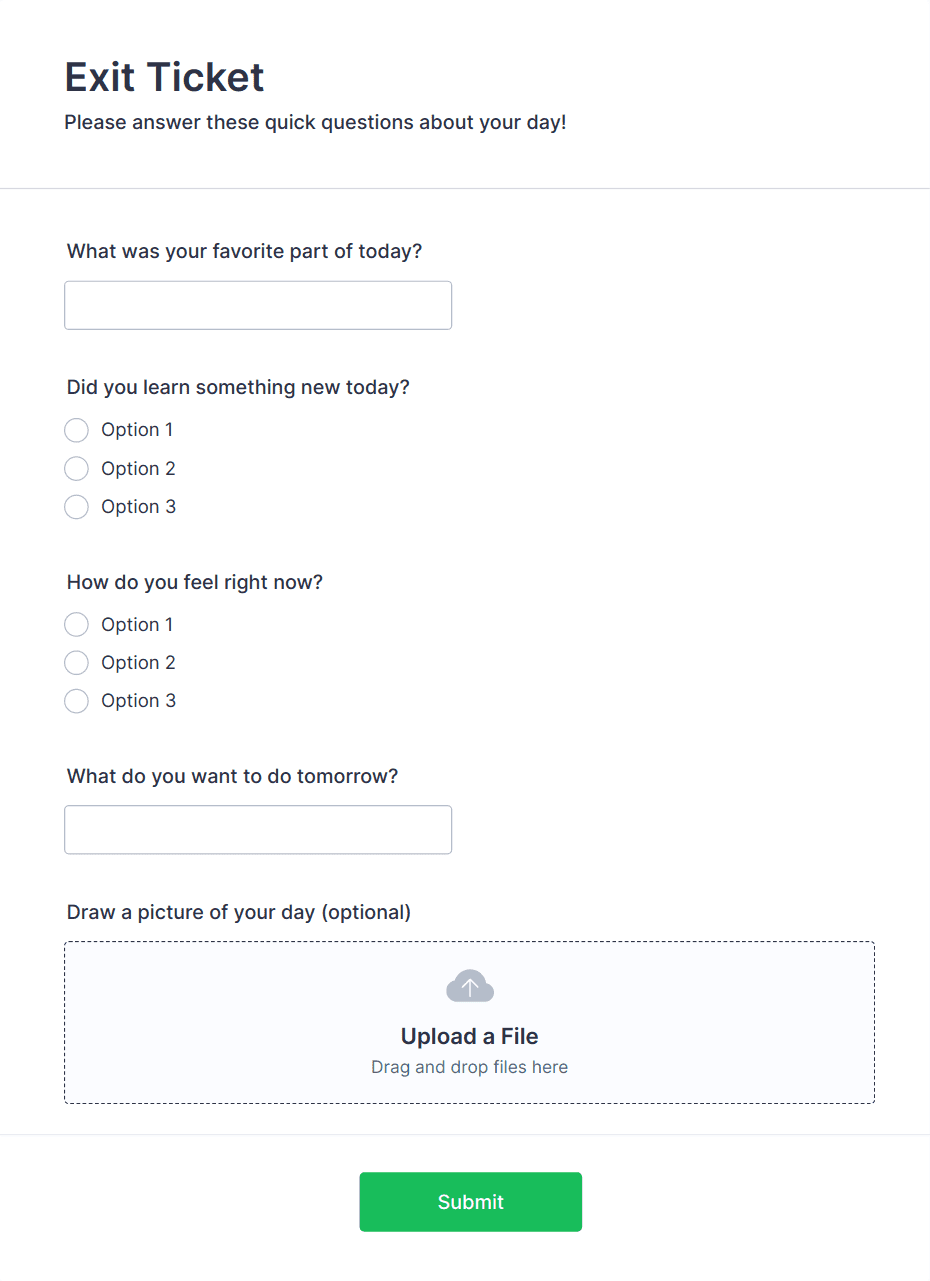Image resolution: width=930 pixels, height=1281 pixels.
Task: Pick Option 3 under how do you feel
Action: [x=77, y=701]
